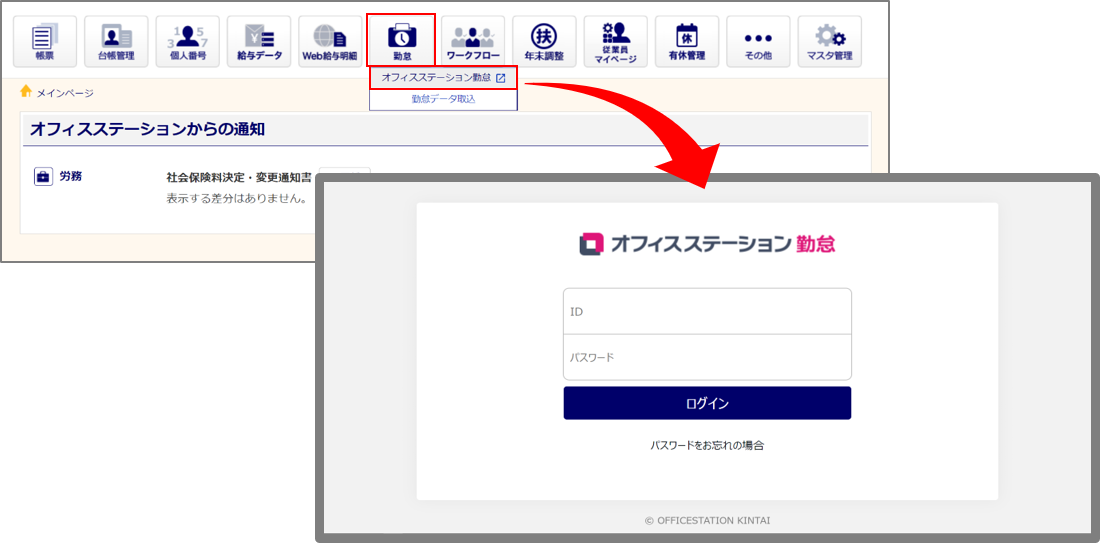Click the 労務 briefcase icon
This screenshot has height=543, width=1100.
point(43,177)
